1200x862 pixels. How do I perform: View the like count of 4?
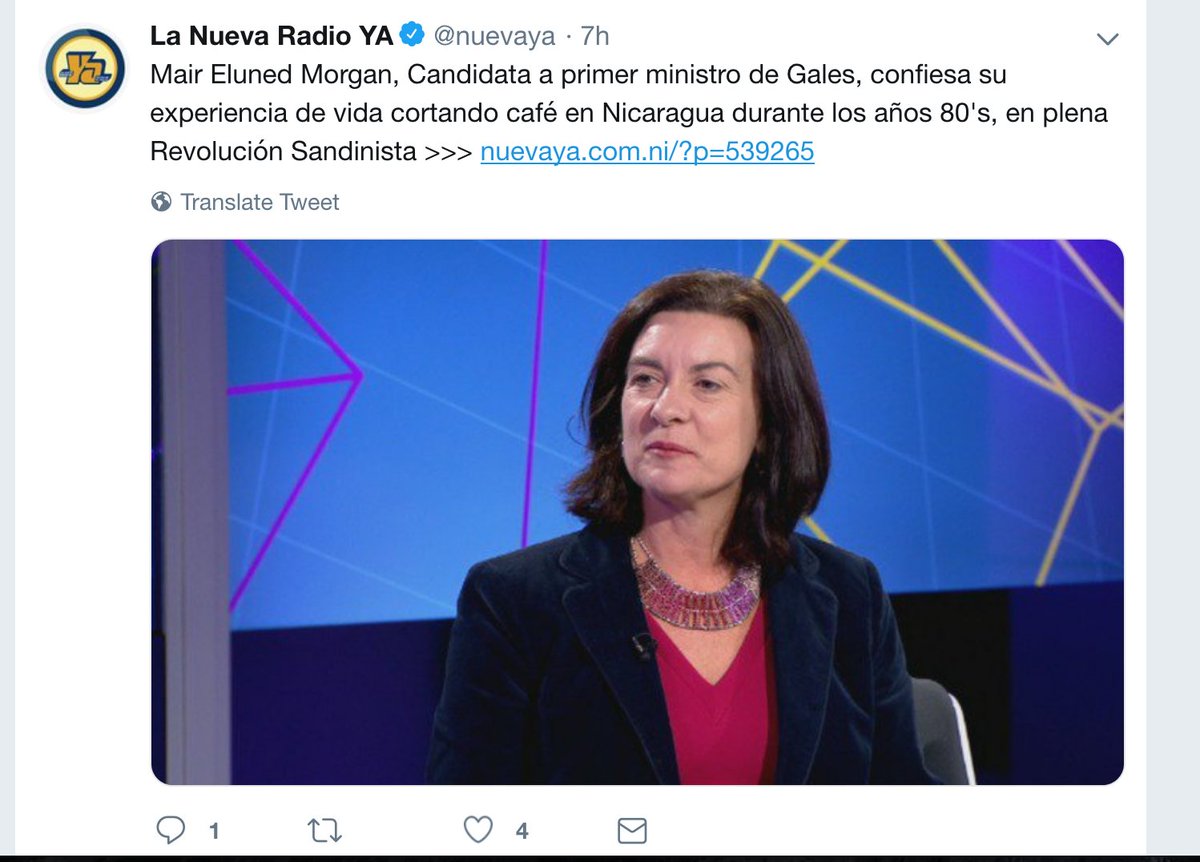coord(522,830)
